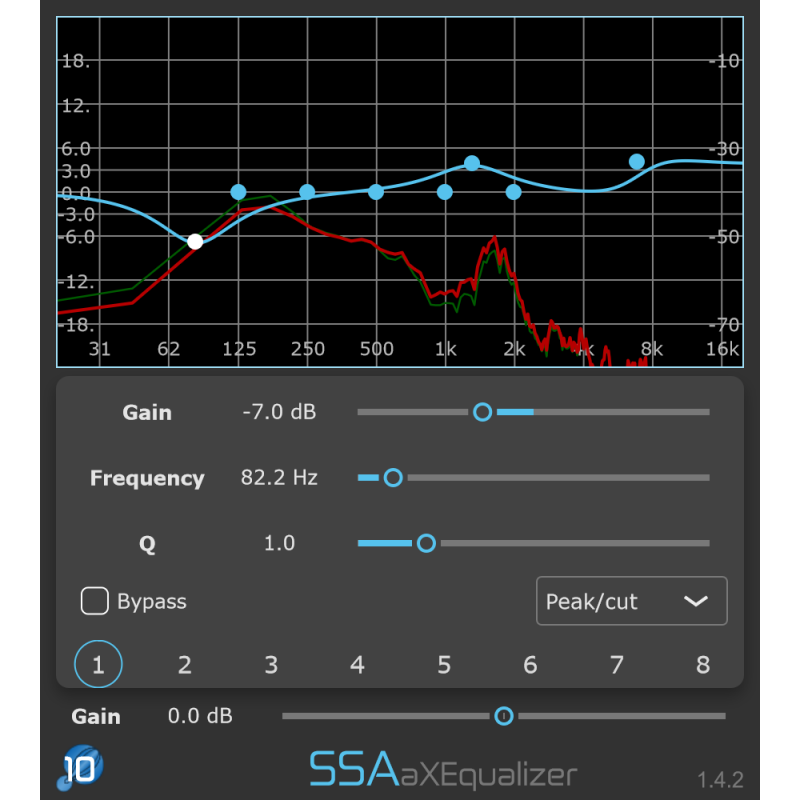800x800 pixels.
Task: Select the EQ node near 8 kHz
Action: coord(636,160)
